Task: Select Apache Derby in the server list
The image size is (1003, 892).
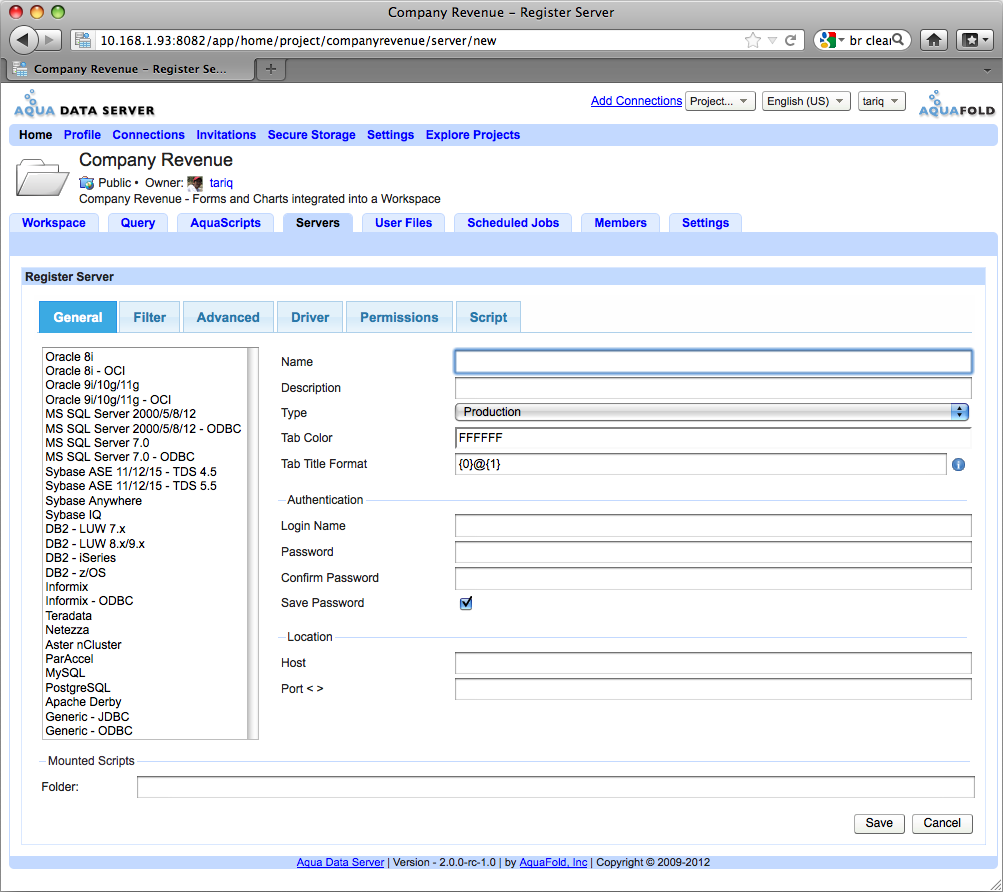Action: tap(83, 702)
